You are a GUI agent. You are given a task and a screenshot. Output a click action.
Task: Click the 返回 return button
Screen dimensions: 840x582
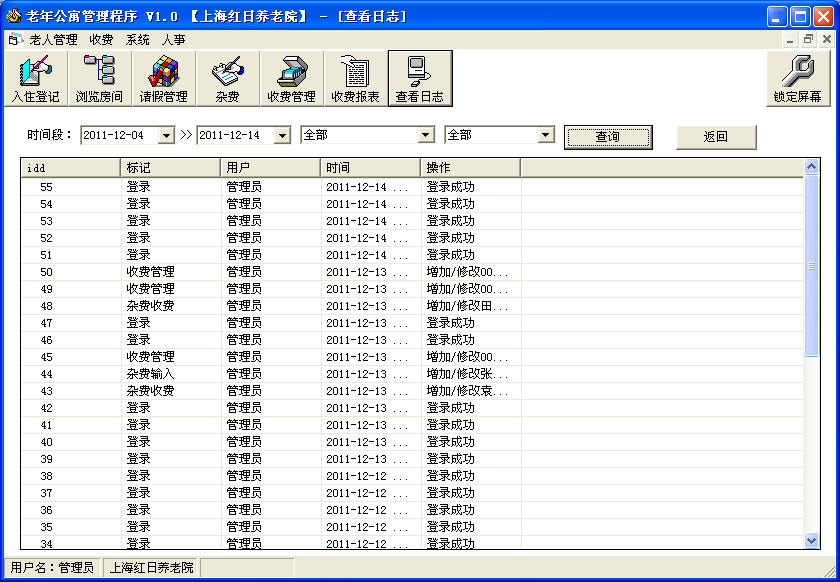(x=716, y=137)
